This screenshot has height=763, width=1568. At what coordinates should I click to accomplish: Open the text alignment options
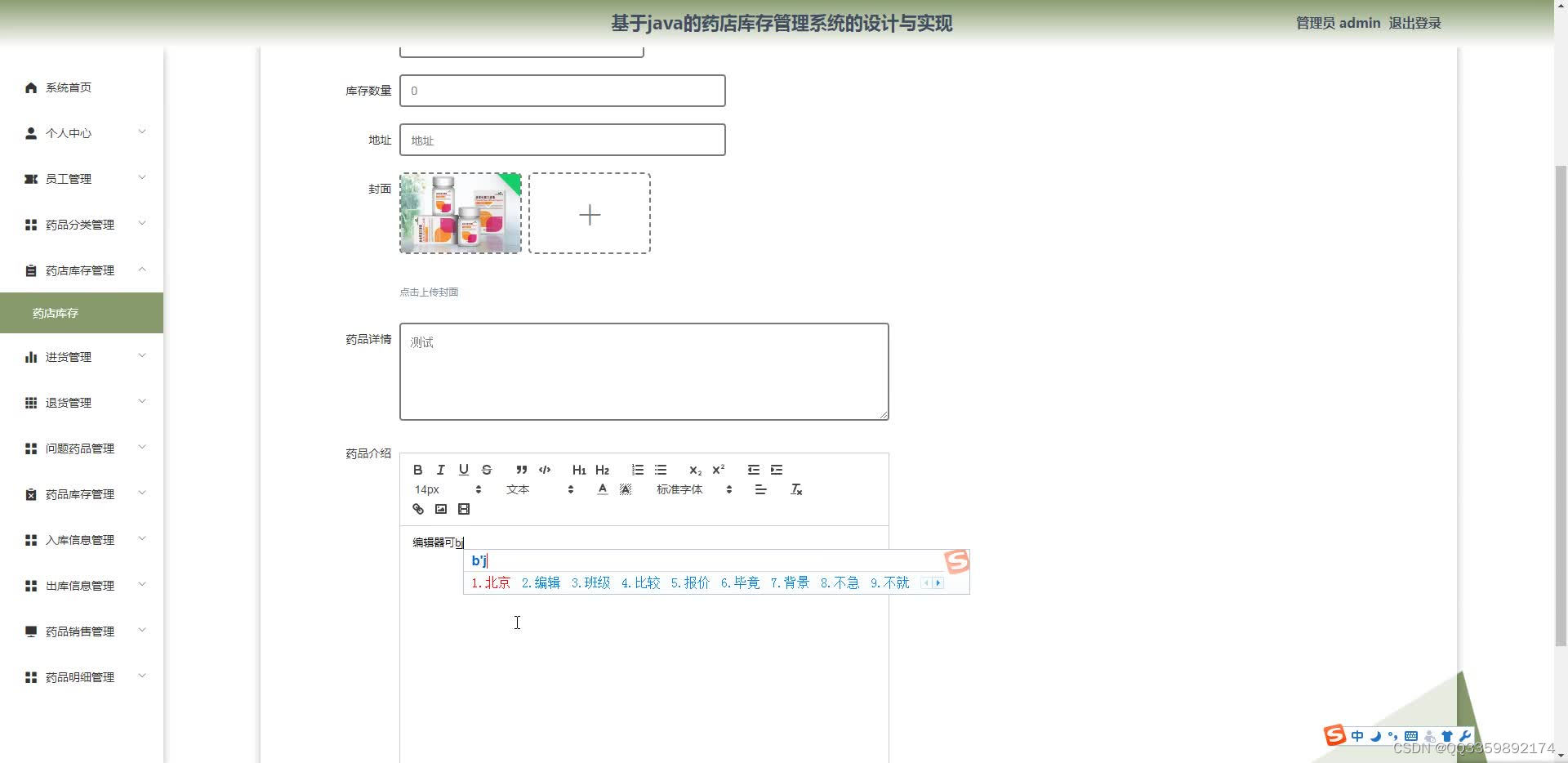point(760,489)
